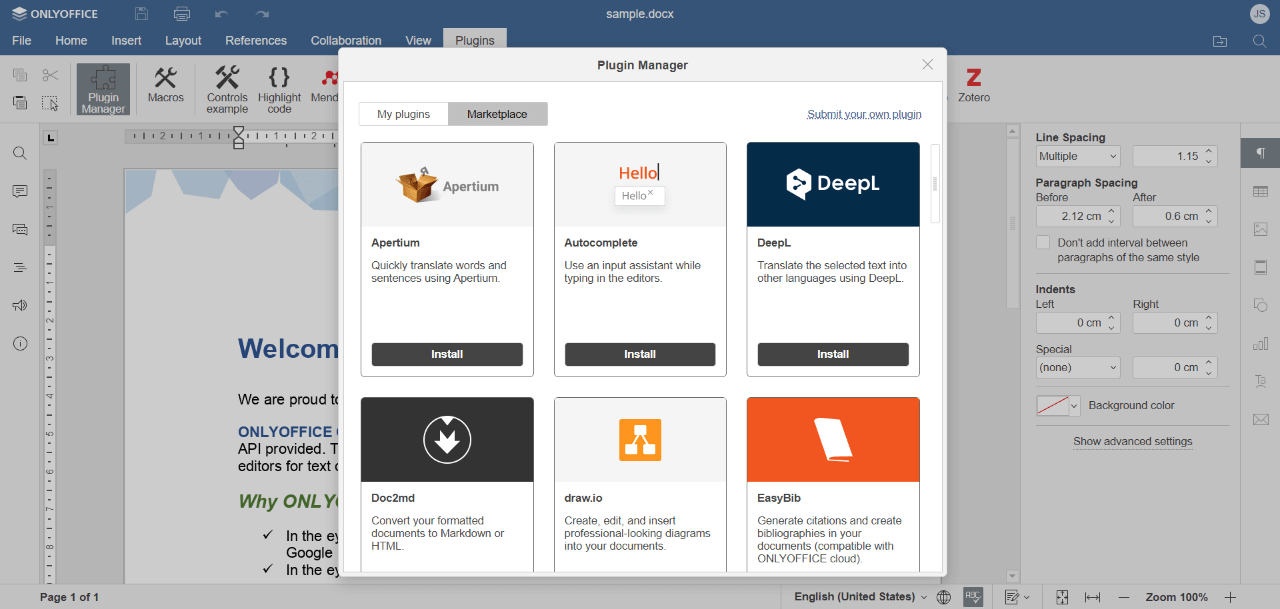The image size is (1280, 609).
Task: Open the Comments sidebar panel
Action: [20, 191]
